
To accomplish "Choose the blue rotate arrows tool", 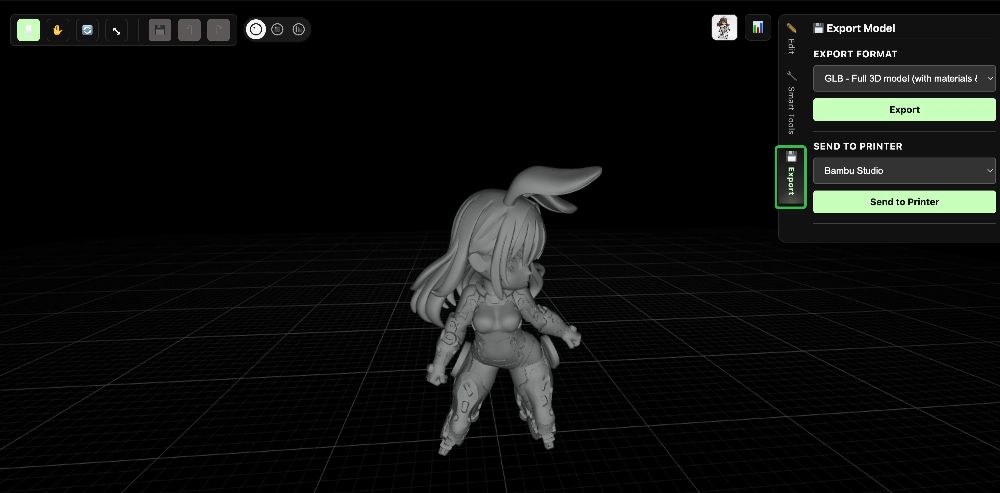I will 87,30.
